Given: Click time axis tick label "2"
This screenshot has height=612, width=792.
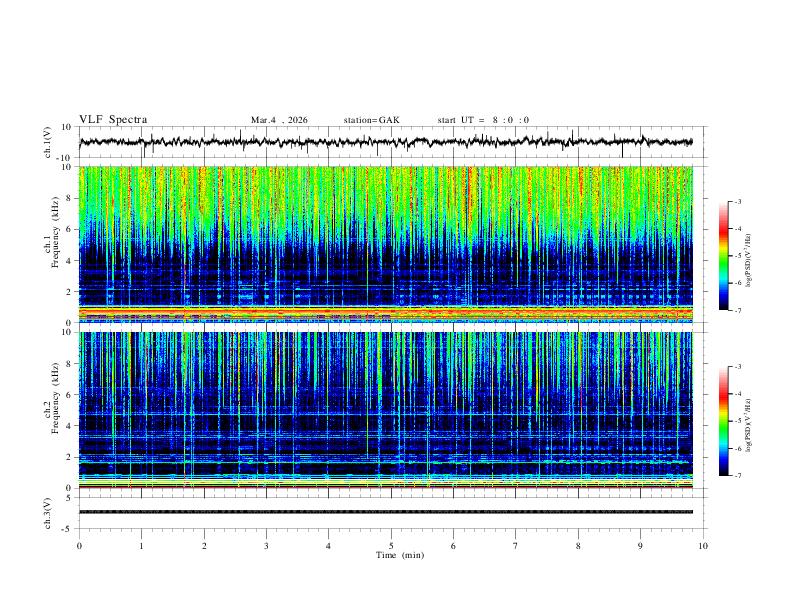Looking at the screenshot, I should 204,546.
